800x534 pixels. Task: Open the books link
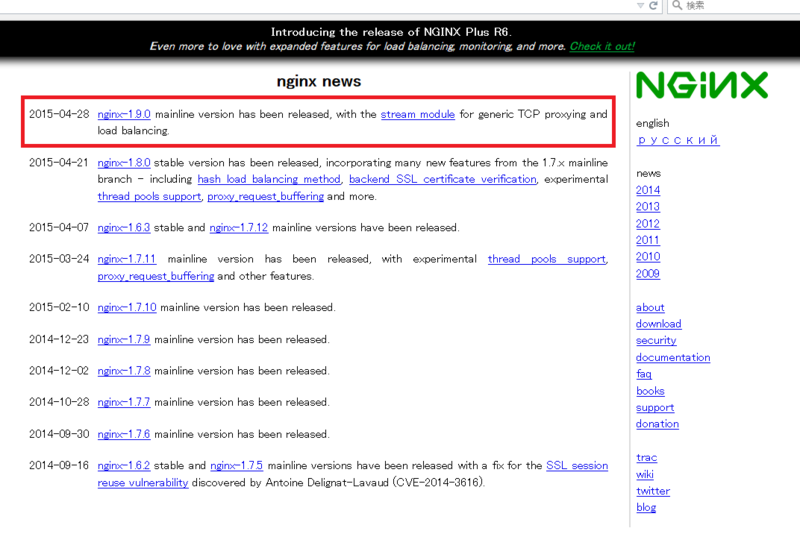pyautogui.click(x=651, y=391)
